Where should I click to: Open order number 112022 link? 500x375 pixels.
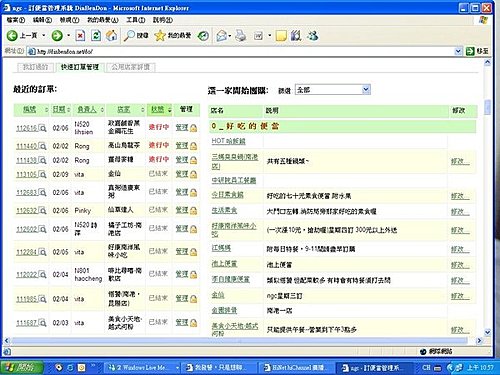pyautogui.click(x=27, y=275)
